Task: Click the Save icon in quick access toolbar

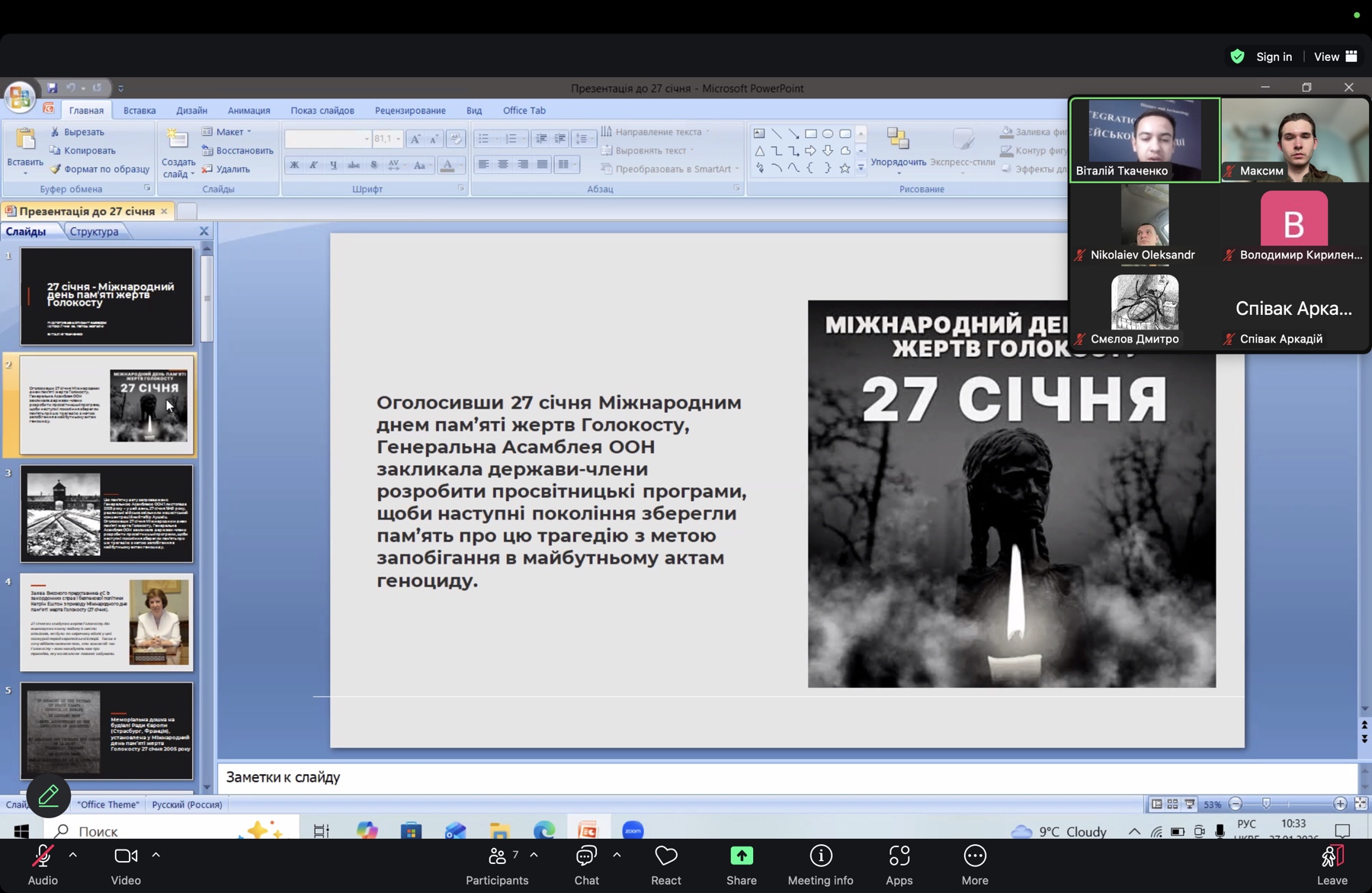Action: [52, 88]
